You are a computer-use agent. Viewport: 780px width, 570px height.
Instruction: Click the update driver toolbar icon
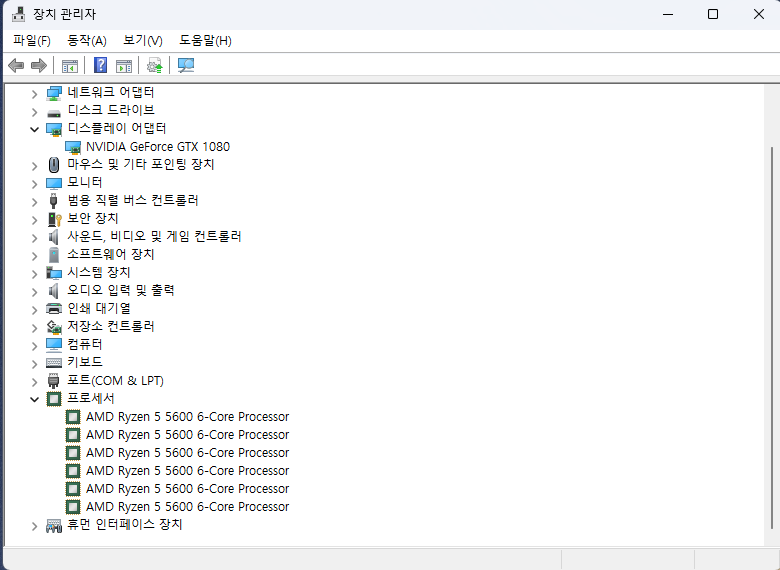[155, 66]
